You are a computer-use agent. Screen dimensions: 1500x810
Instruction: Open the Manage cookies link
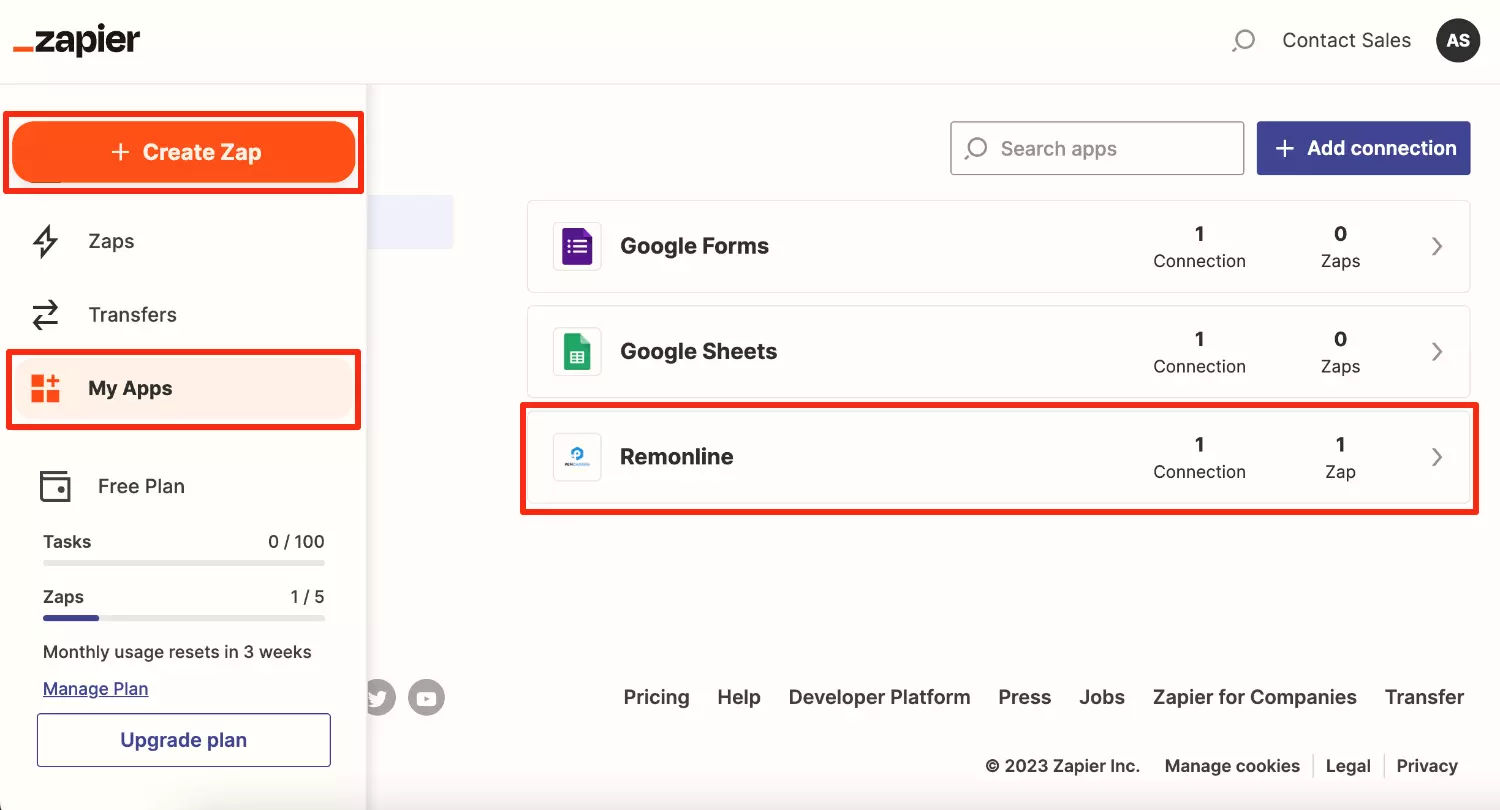point(1232,766)
